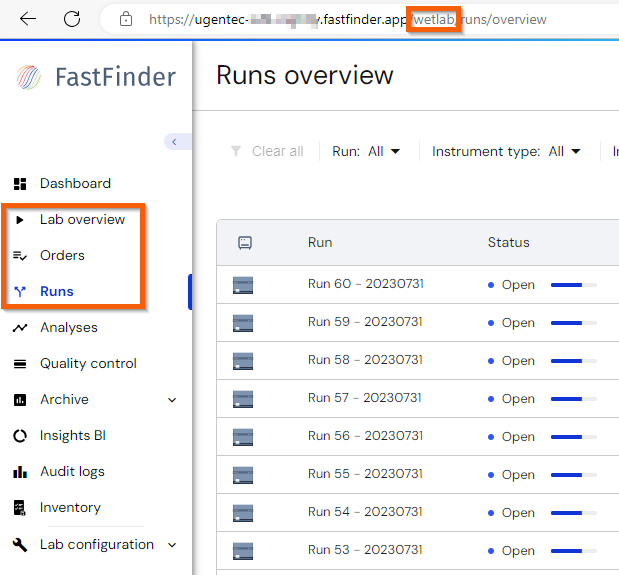
Task: Select Runs in sidebar
Action: coord(57,291)
